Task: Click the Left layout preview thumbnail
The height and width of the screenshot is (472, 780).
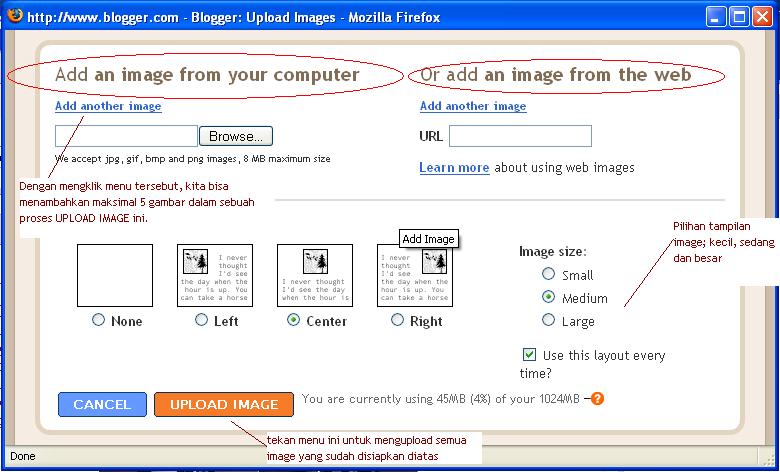Action: point(215,276)
